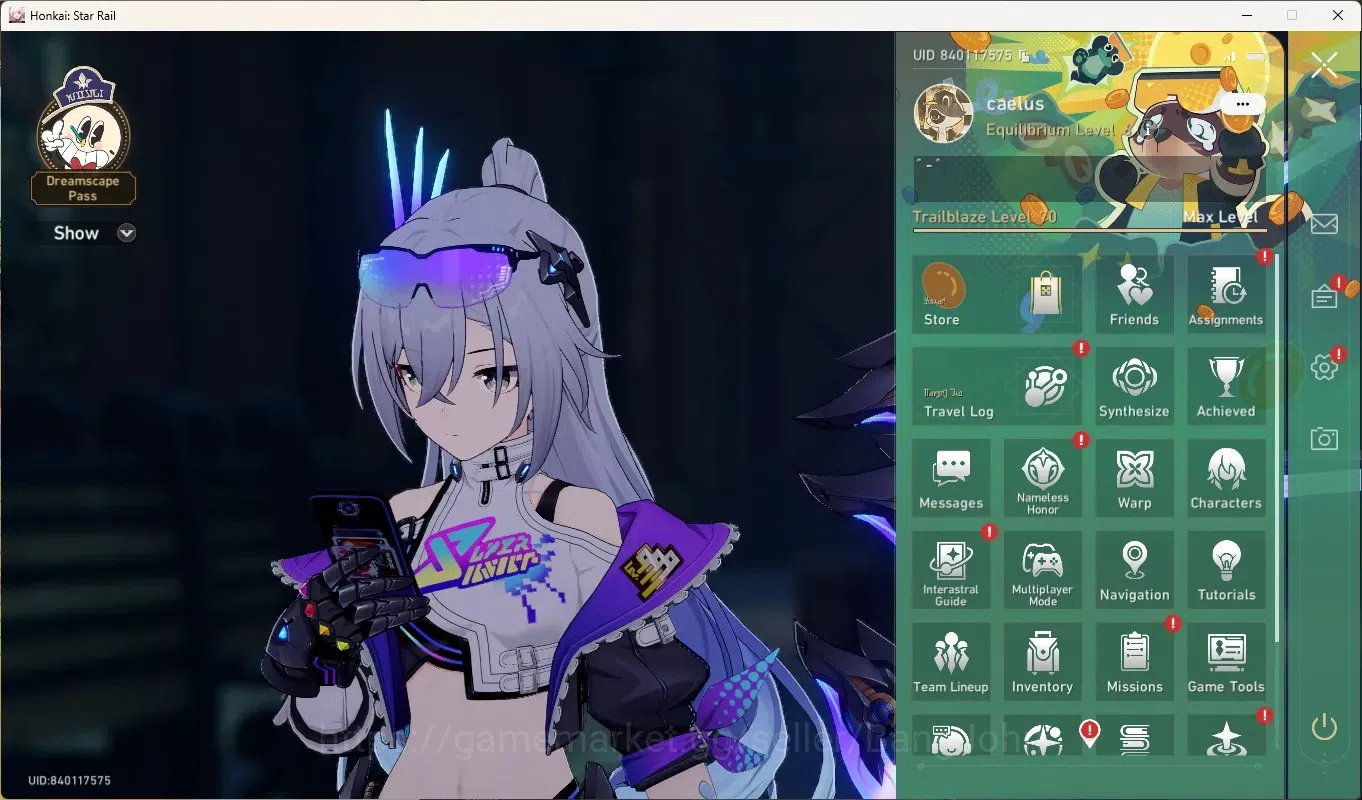Click the headset support icon
The height and width of the screenshot is (800, 1362).
click(951, 738)
